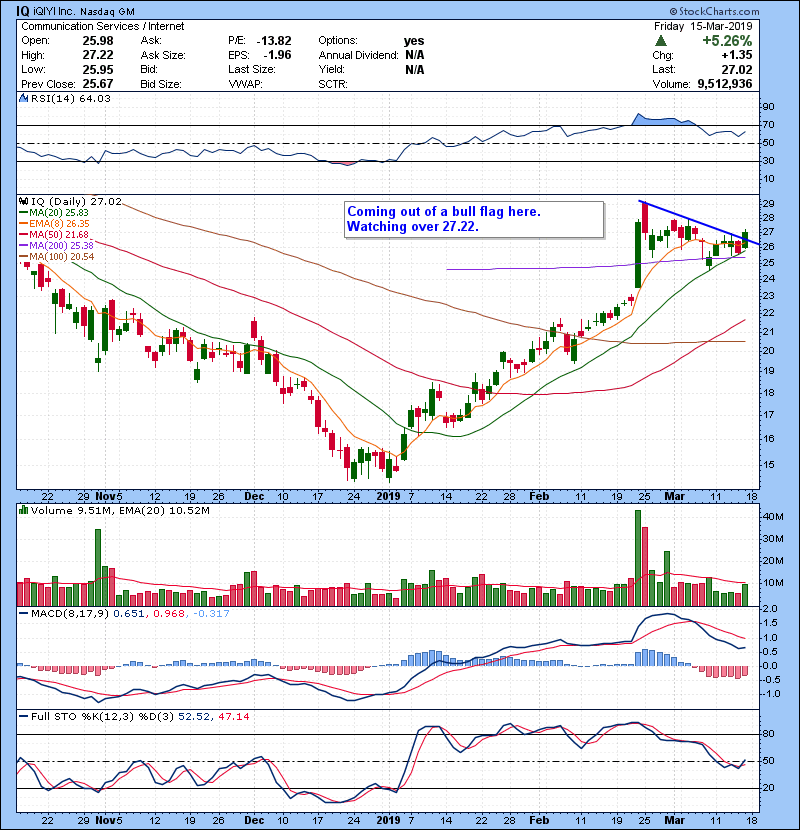The height and width of the screenshot is (830, 800).
Task: Click the Volume figure 9,512,936
Action: click(x=725, y=84)
